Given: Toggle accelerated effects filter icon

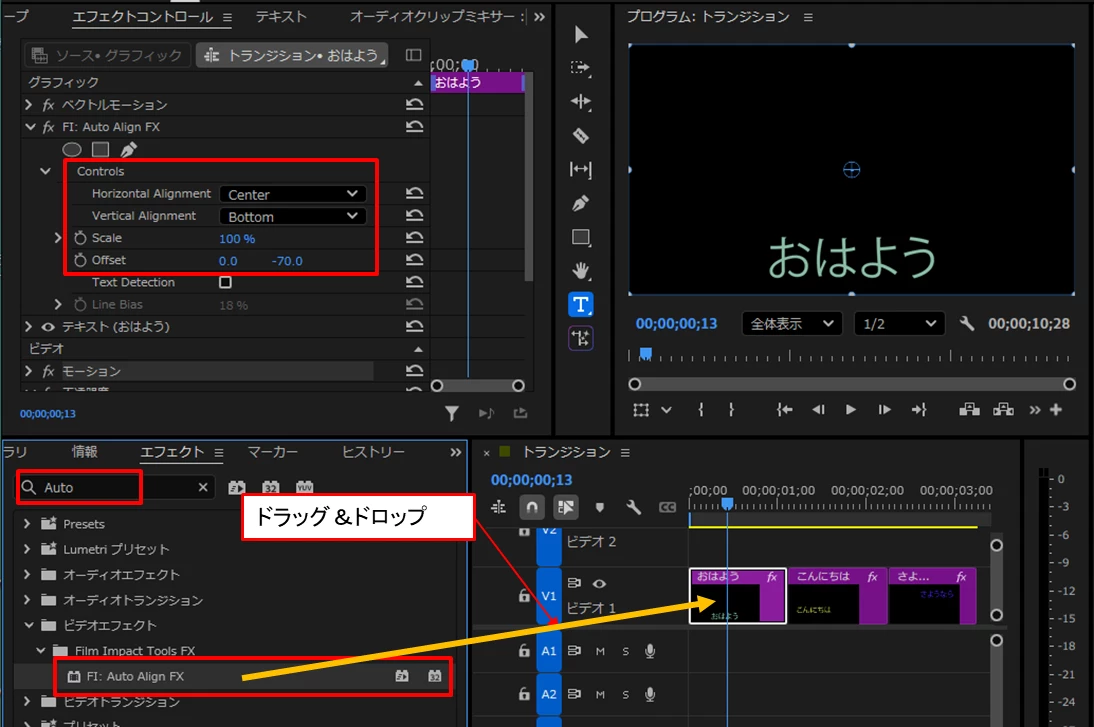Looking at the screenshot, I should point(237,487).
